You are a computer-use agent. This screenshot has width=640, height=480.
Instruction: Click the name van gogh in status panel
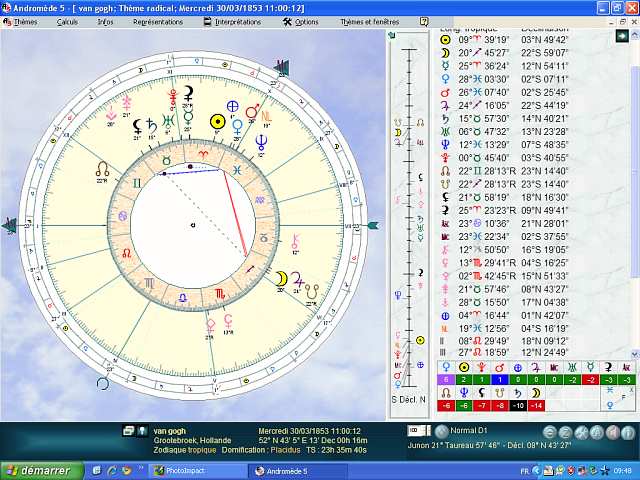[169, 431]
